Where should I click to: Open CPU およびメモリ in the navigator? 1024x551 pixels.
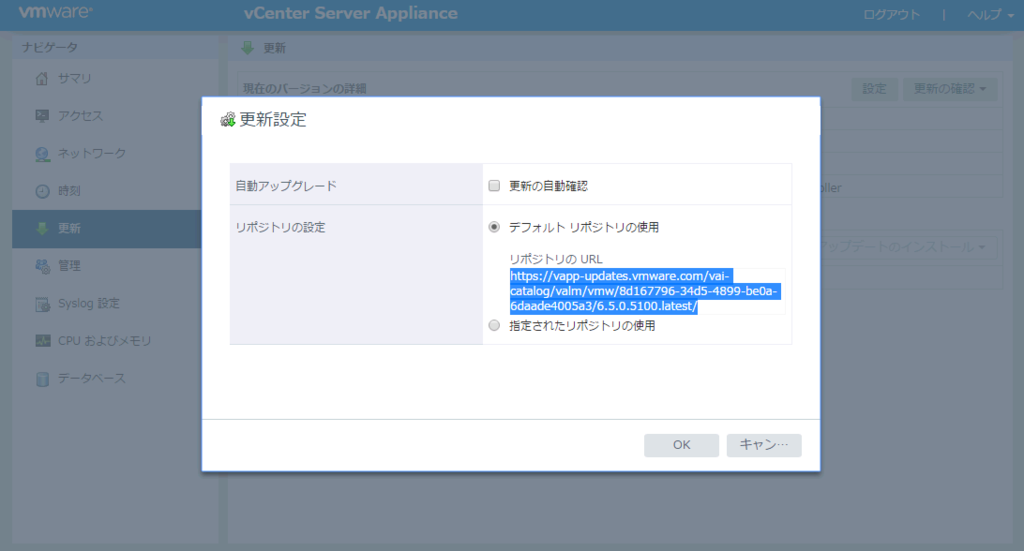(x=104, y=341)
